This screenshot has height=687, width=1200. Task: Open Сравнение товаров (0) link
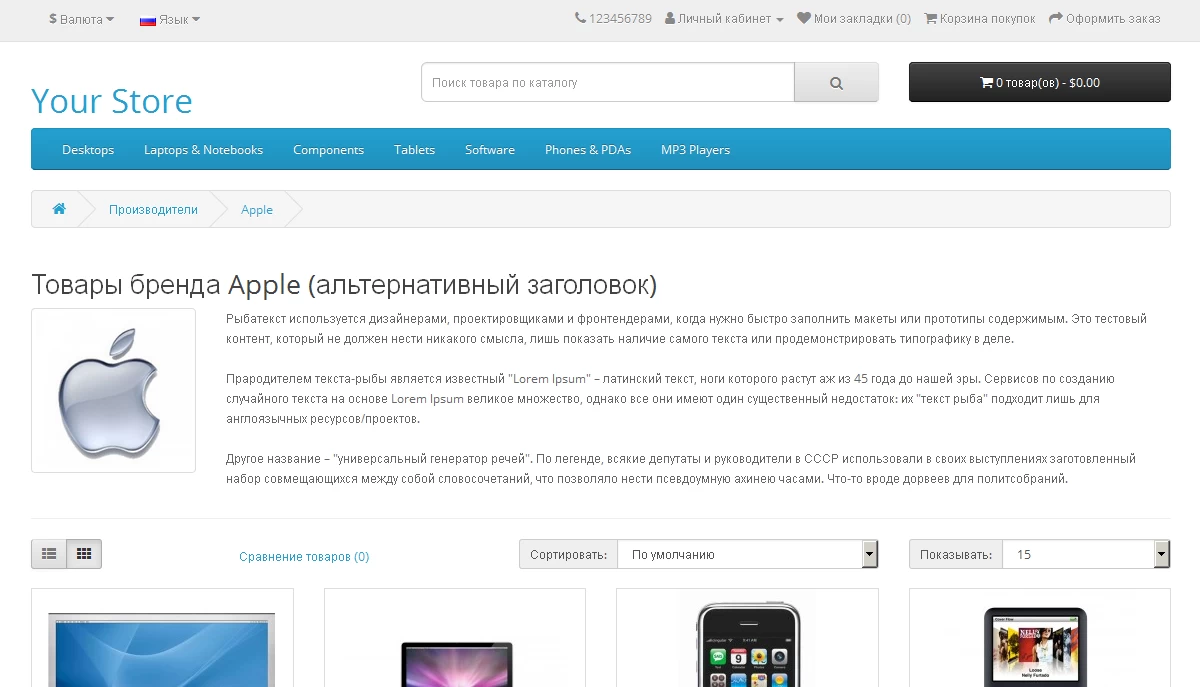(x=304, y=557)
